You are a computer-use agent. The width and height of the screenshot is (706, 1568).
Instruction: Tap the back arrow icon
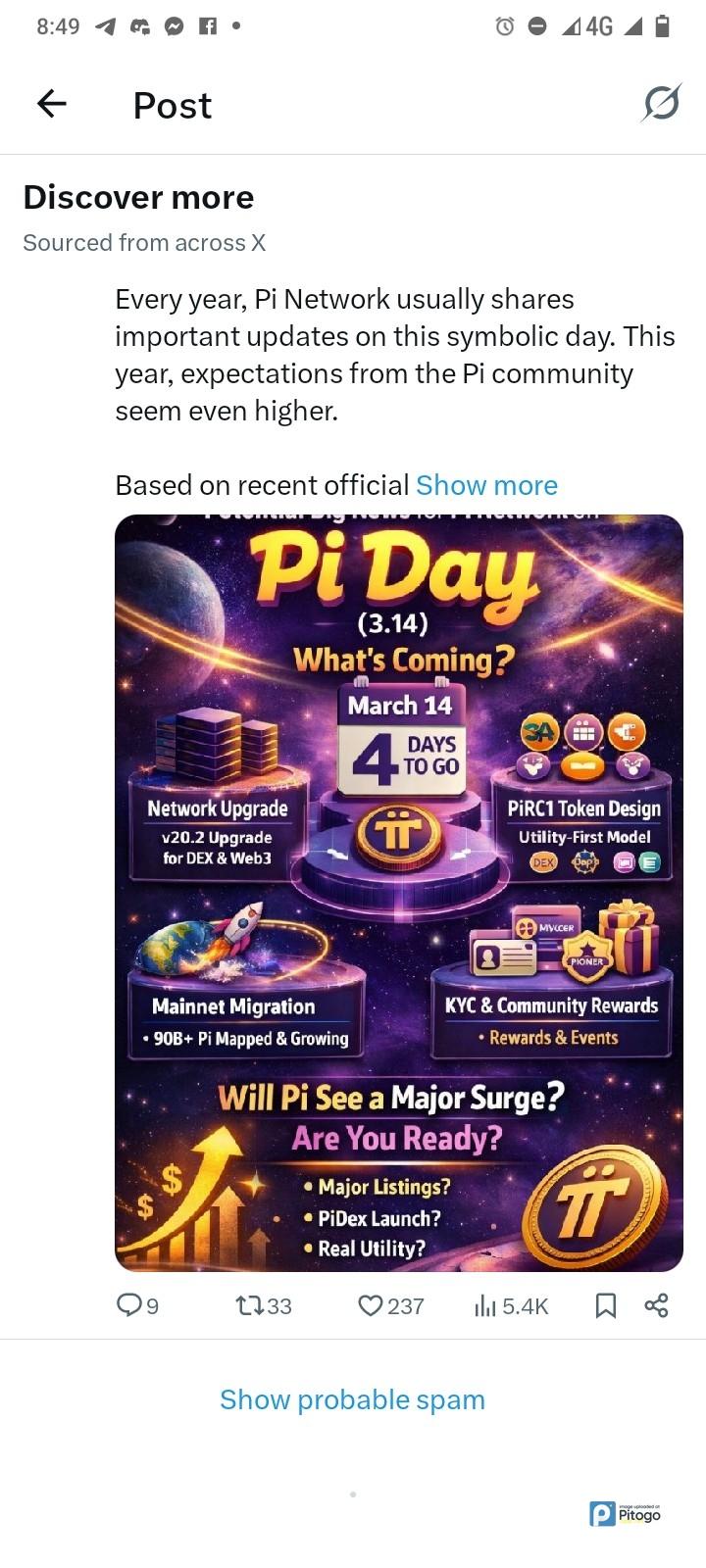(x=51, y=104)
